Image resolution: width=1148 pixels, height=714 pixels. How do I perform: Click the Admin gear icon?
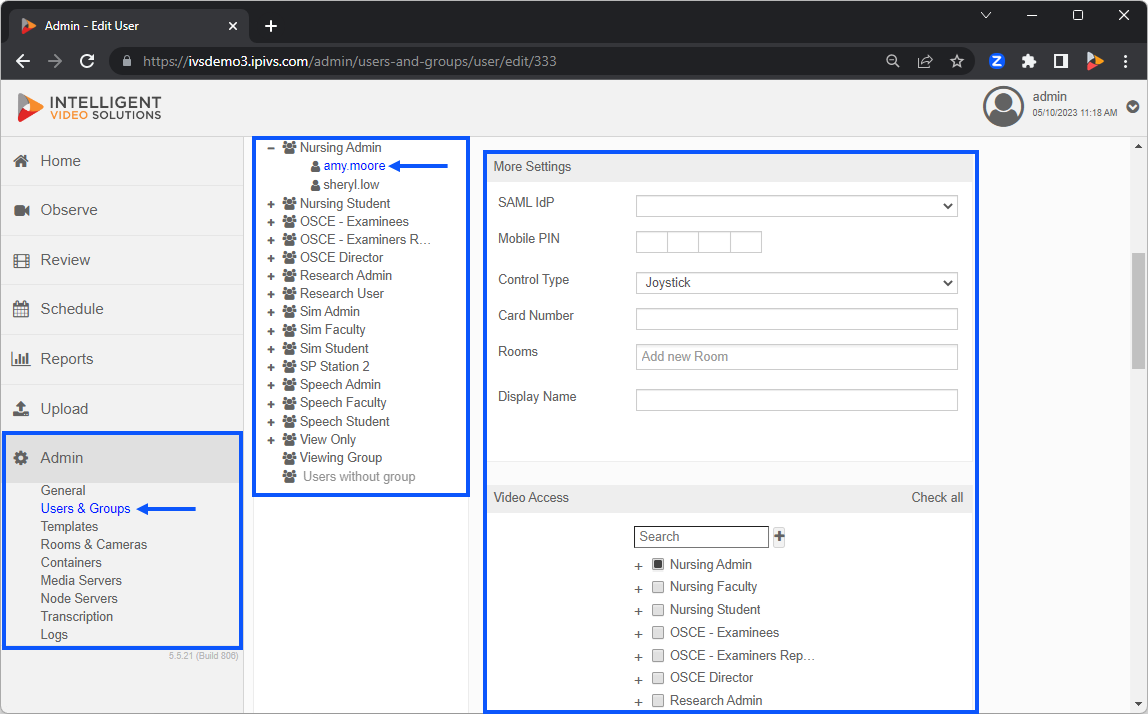point(21,458)
